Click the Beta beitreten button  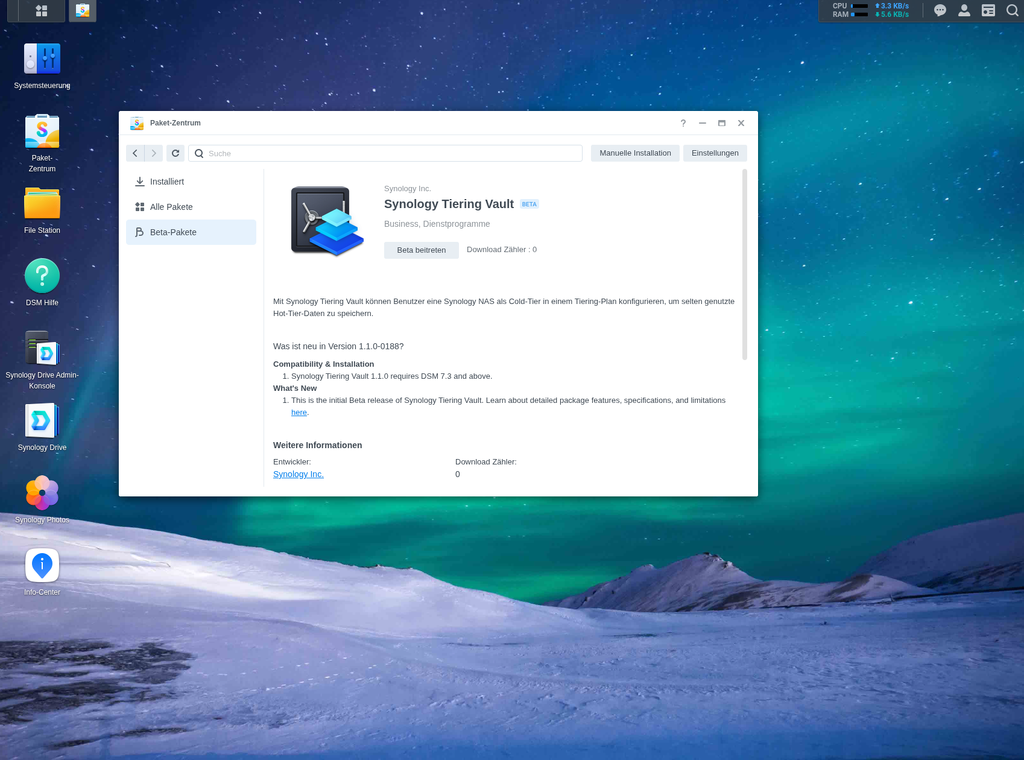click(421, 250)
